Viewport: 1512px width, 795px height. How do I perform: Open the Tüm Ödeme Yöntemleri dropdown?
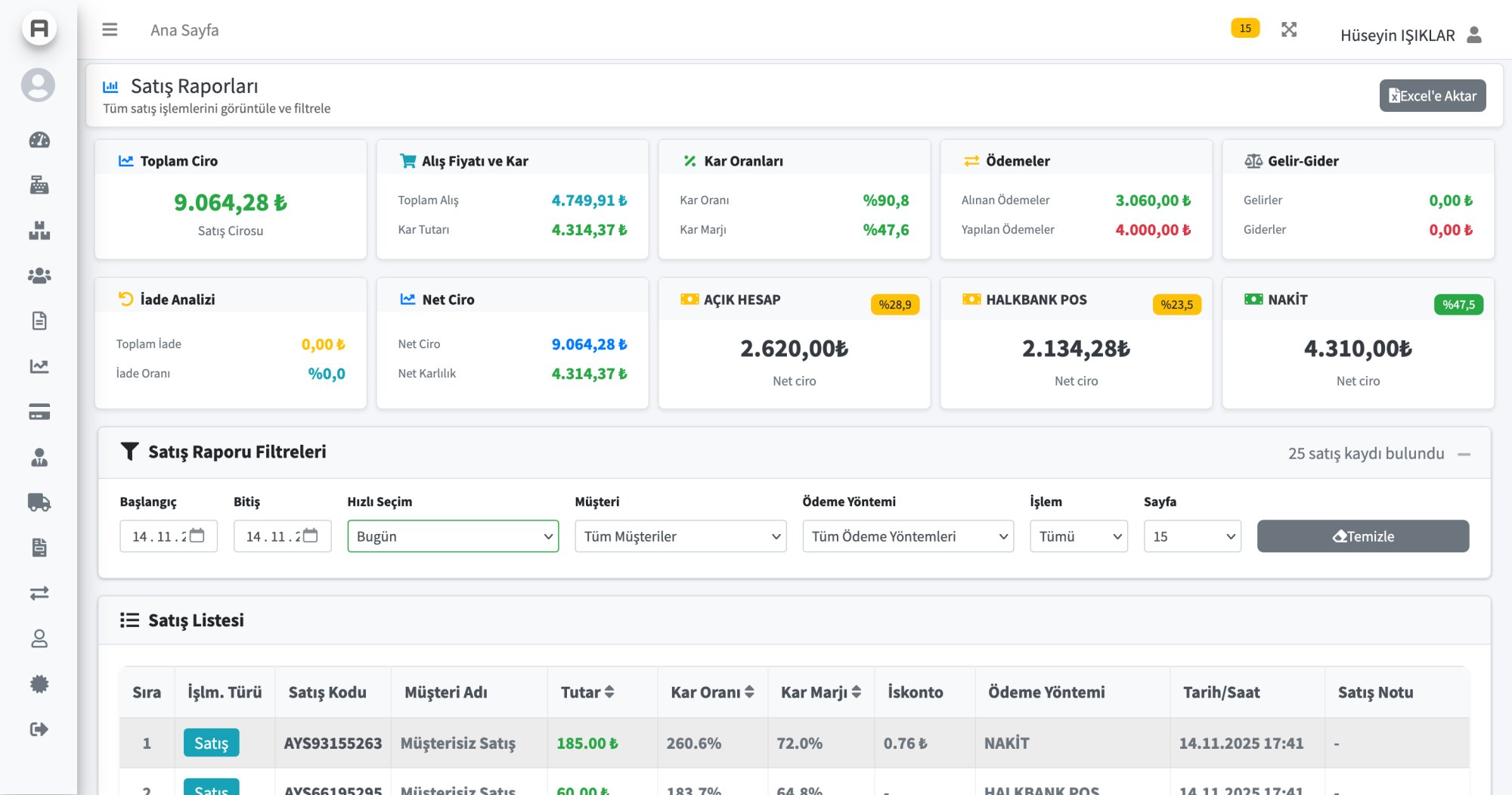(908, 536)
